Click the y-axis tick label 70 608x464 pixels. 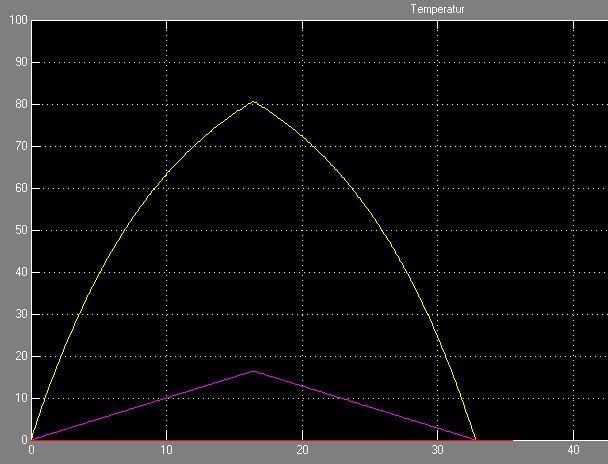point(17,146)
